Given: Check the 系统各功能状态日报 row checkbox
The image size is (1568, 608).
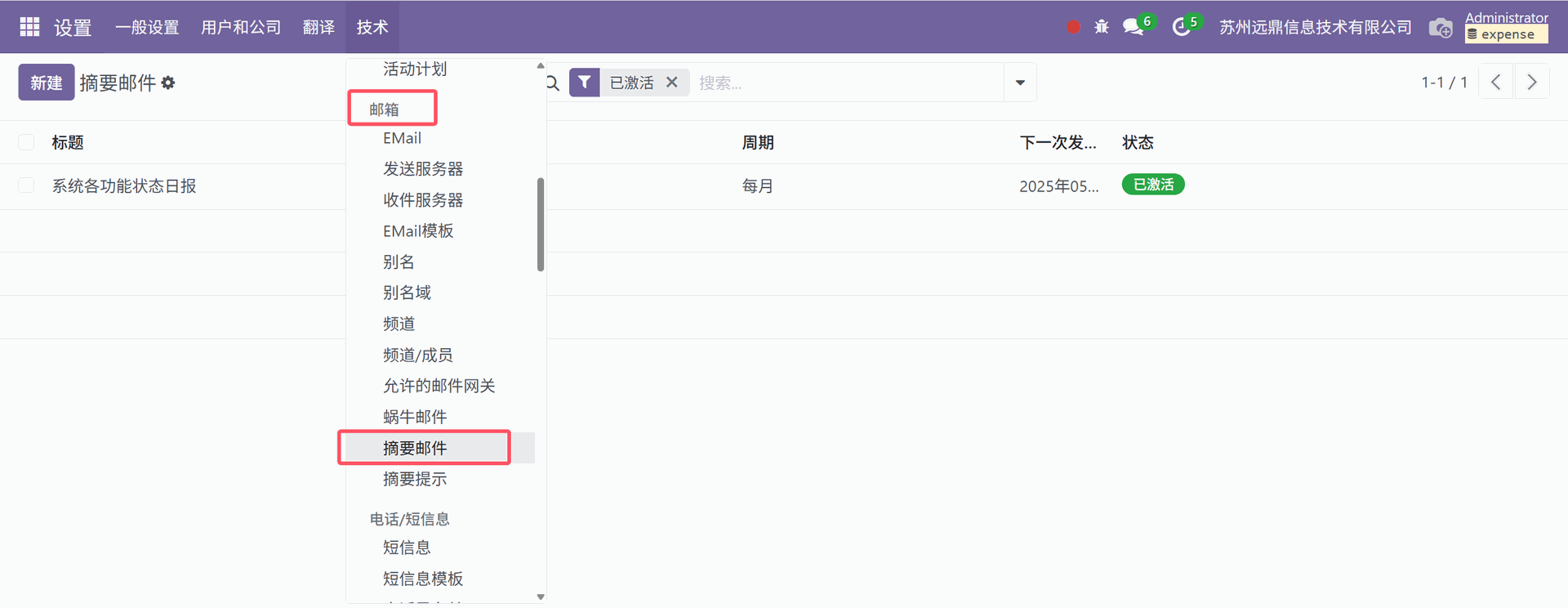Looking at the screenshot, I should 26,186.
